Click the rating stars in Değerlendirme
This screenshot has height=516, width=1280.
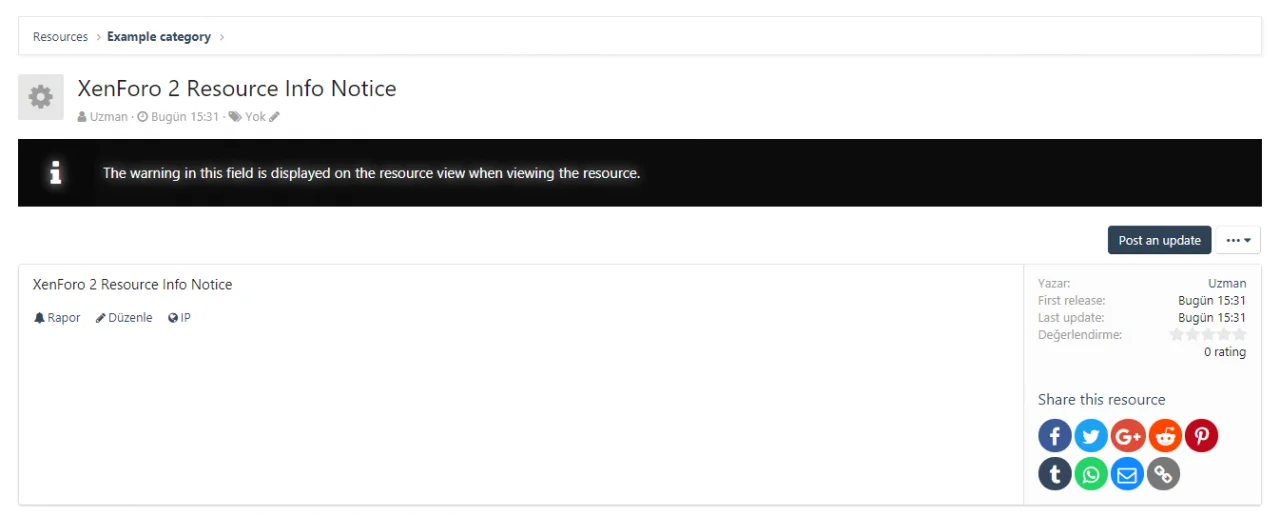coord(1208,335)
